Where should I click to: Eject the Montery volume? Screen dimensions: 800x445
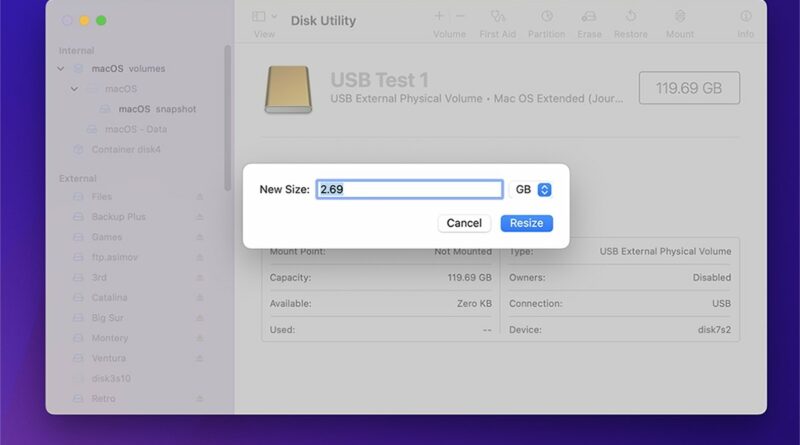click(200, 338)
